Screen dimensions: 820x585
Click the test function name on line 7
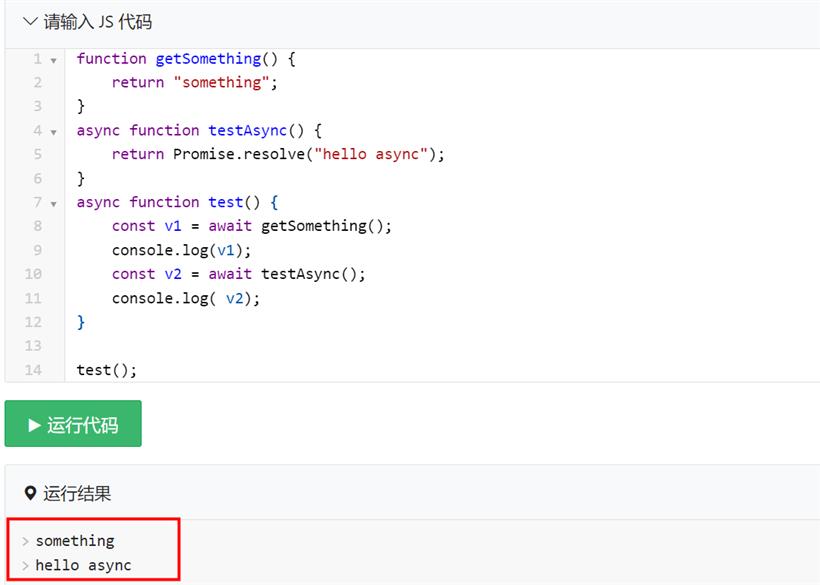[225, 202]
